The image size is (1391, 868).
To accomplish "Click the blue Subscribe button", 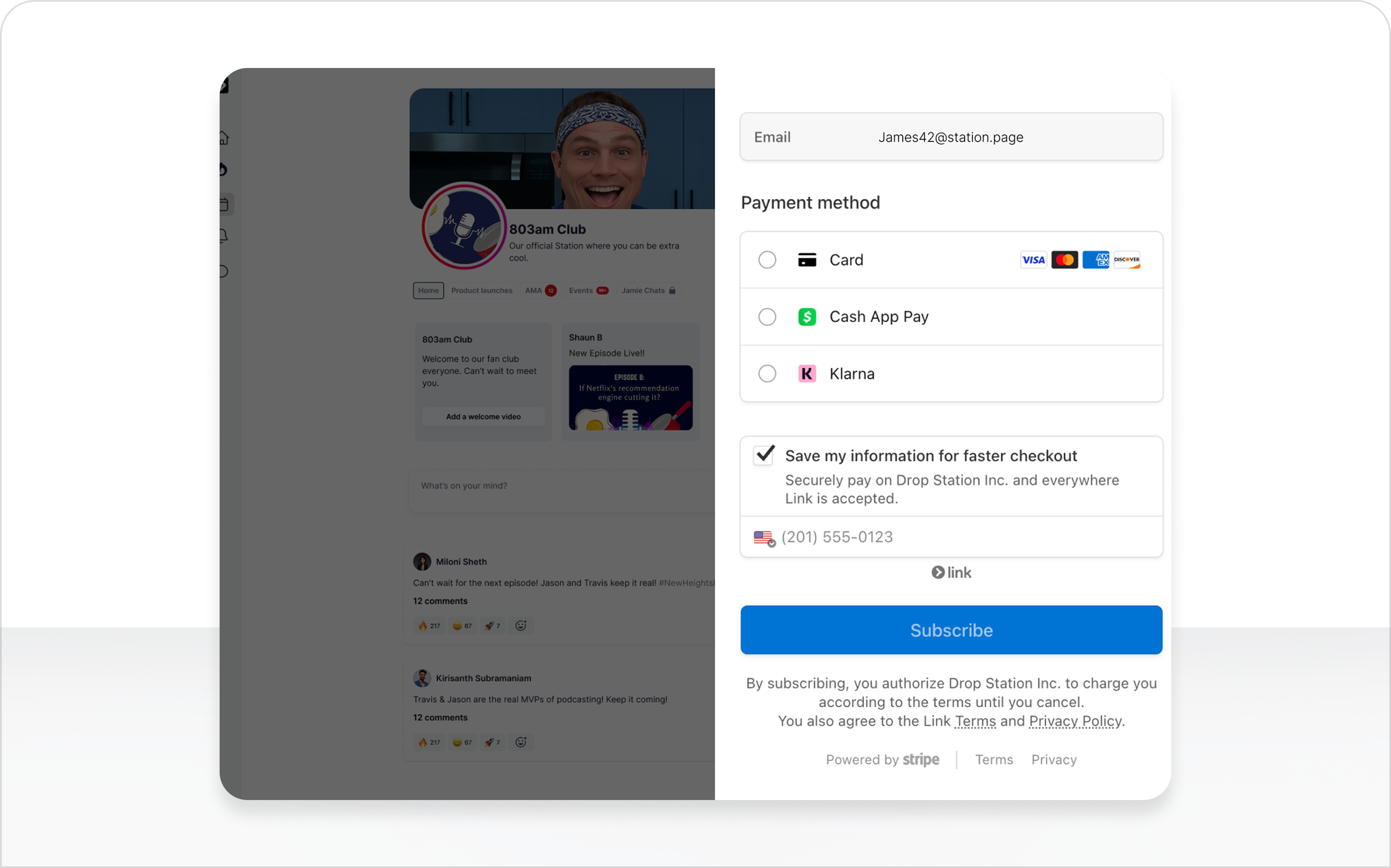I will (951, 631).
